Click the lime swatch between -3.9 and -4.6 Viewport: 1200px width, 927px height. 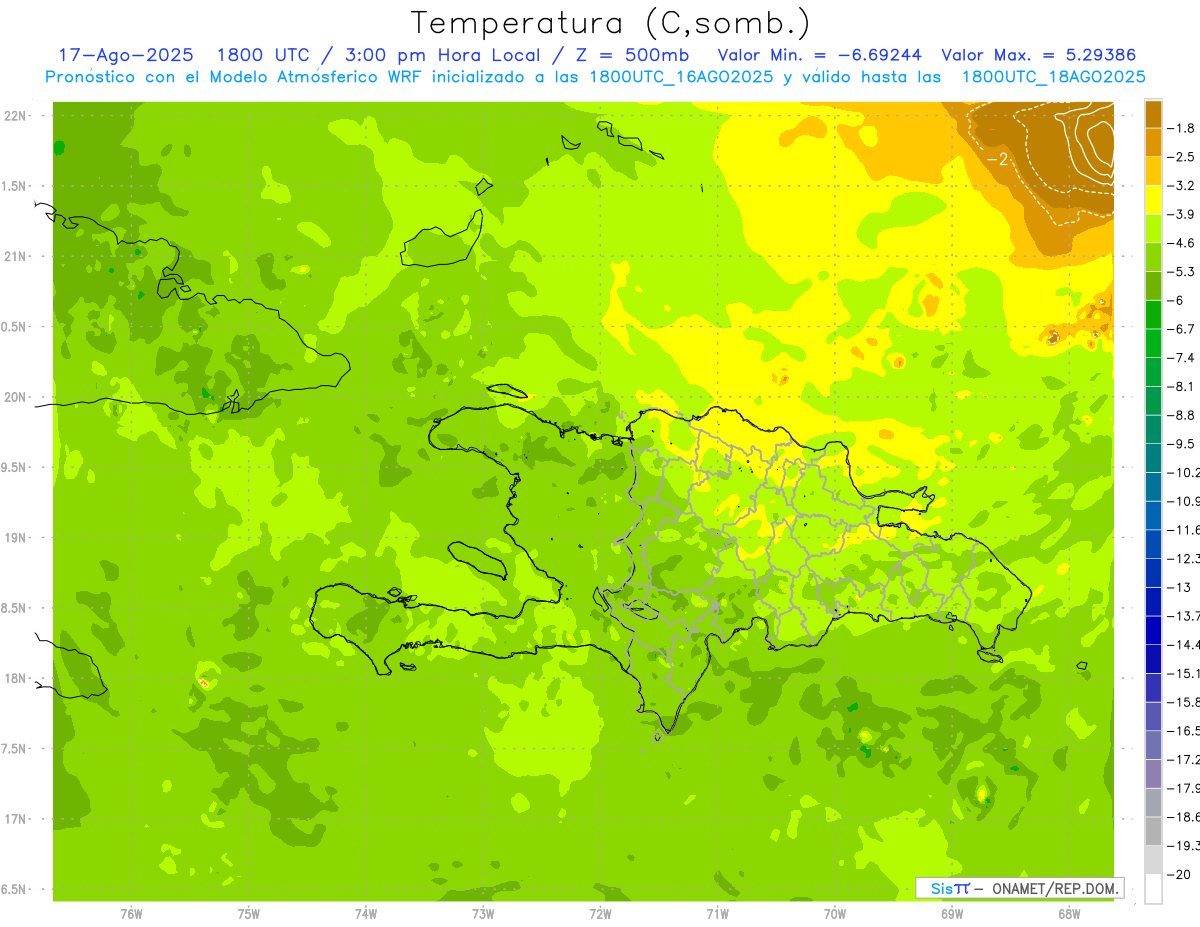point(1153,228)
